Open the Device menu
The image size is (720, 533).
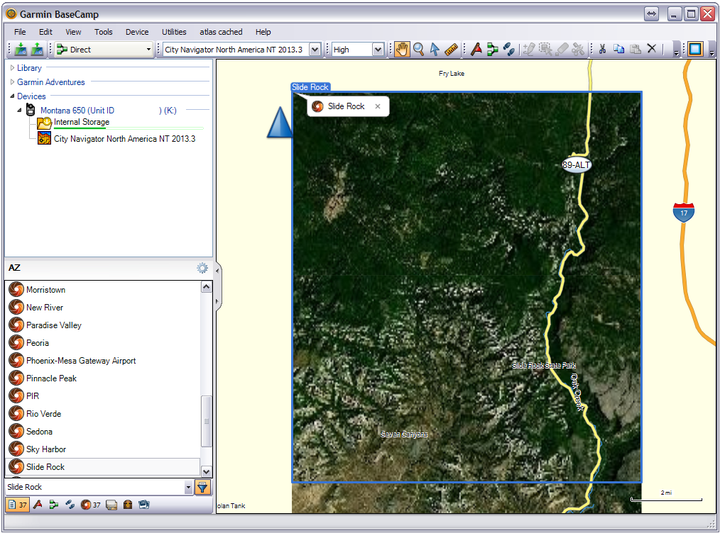click(137, 32)
